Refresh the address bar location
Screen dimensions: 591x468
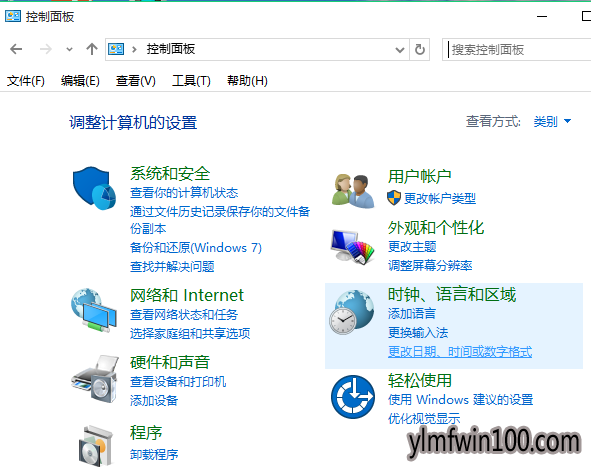pyautogui.click(x=420, y=49)
